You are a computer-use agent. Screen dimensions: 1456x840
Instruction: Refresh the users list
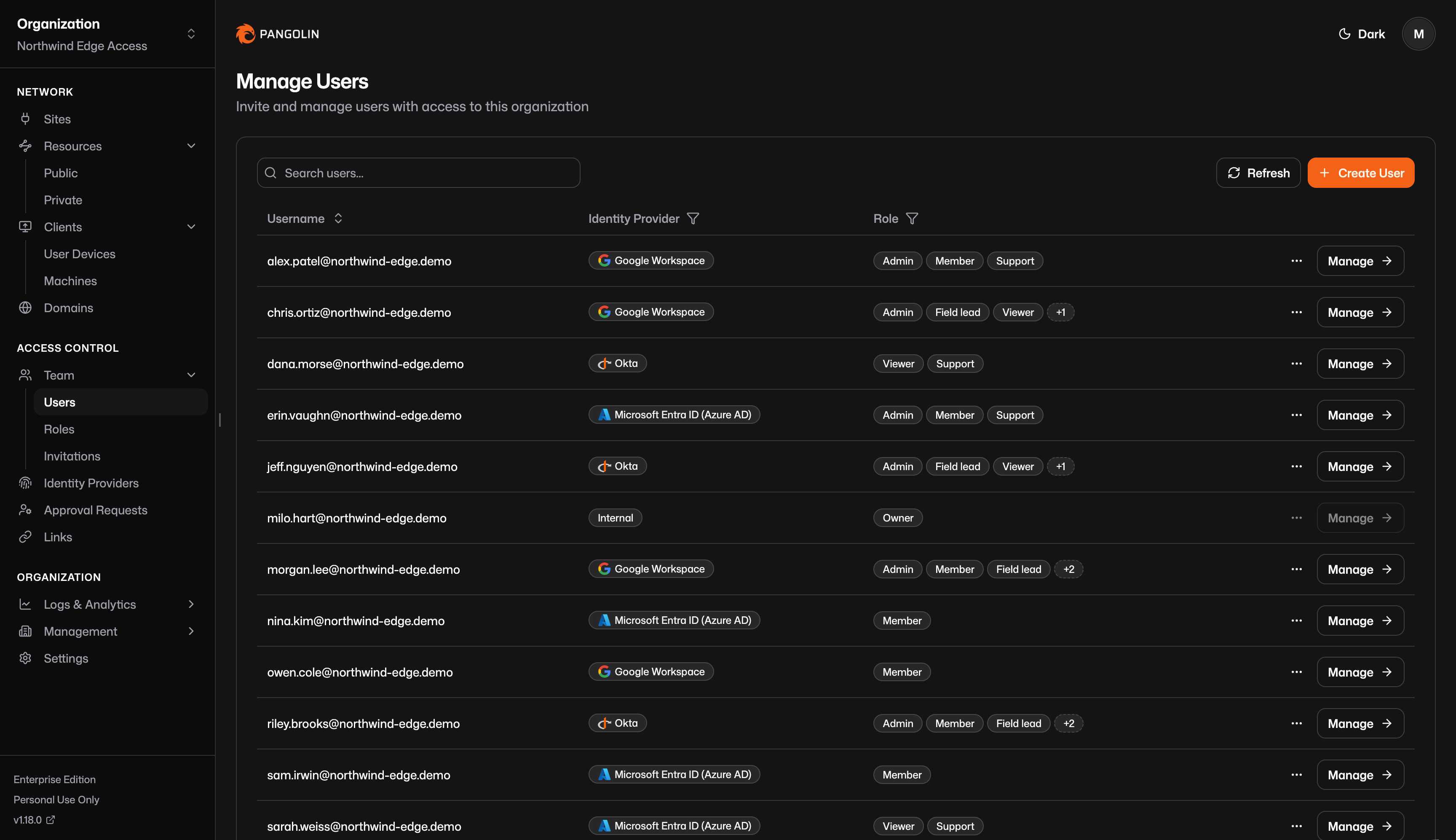click(x=1258, y=173)
